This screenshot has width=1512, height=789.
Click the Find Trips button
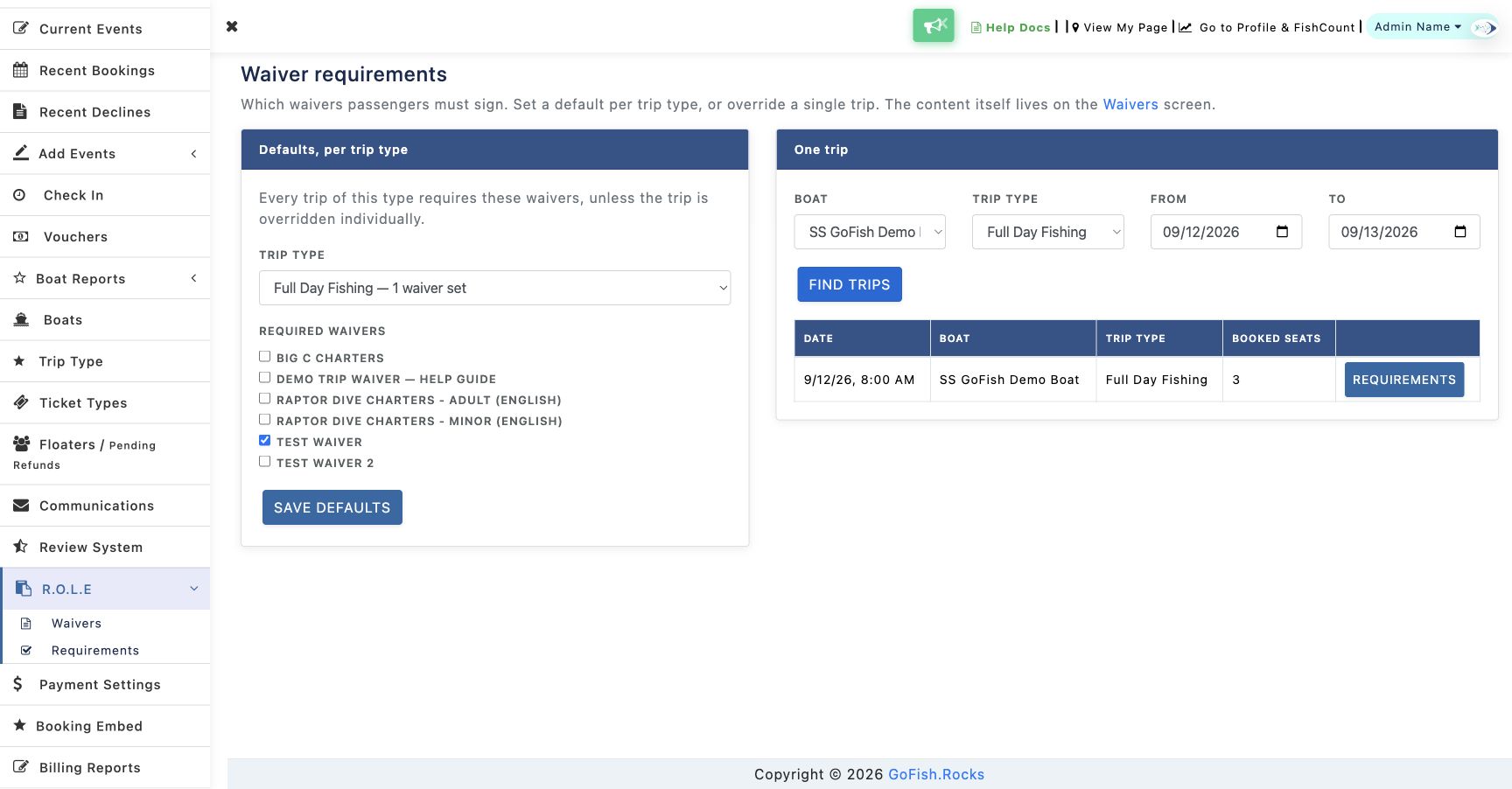click(850, 284)
